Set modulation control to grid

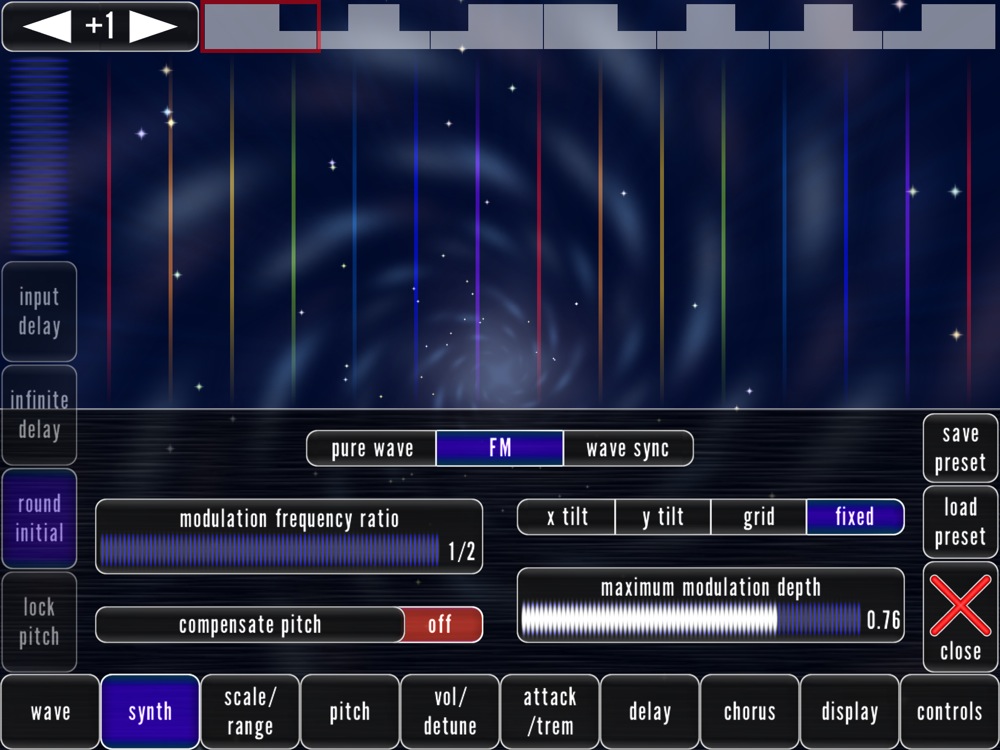[x=759, y=517]
